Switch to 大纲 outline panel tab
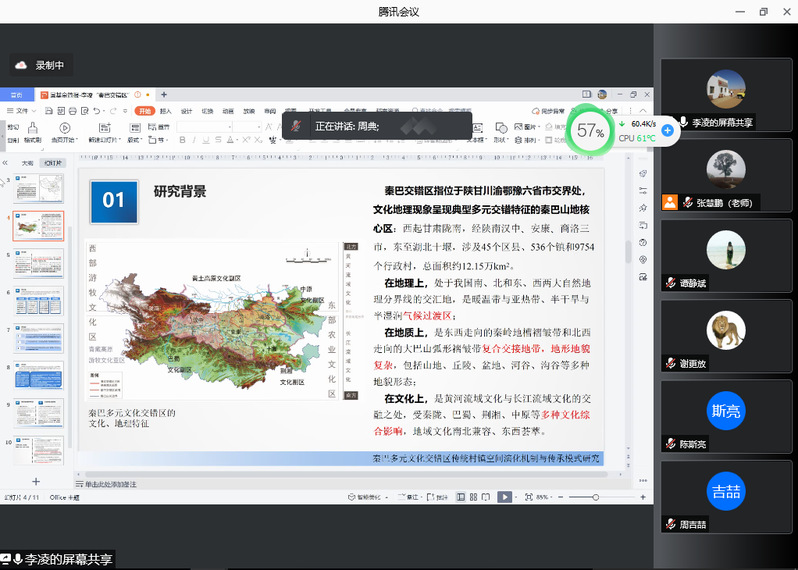 pyautogui.click(x=28, y=162)
